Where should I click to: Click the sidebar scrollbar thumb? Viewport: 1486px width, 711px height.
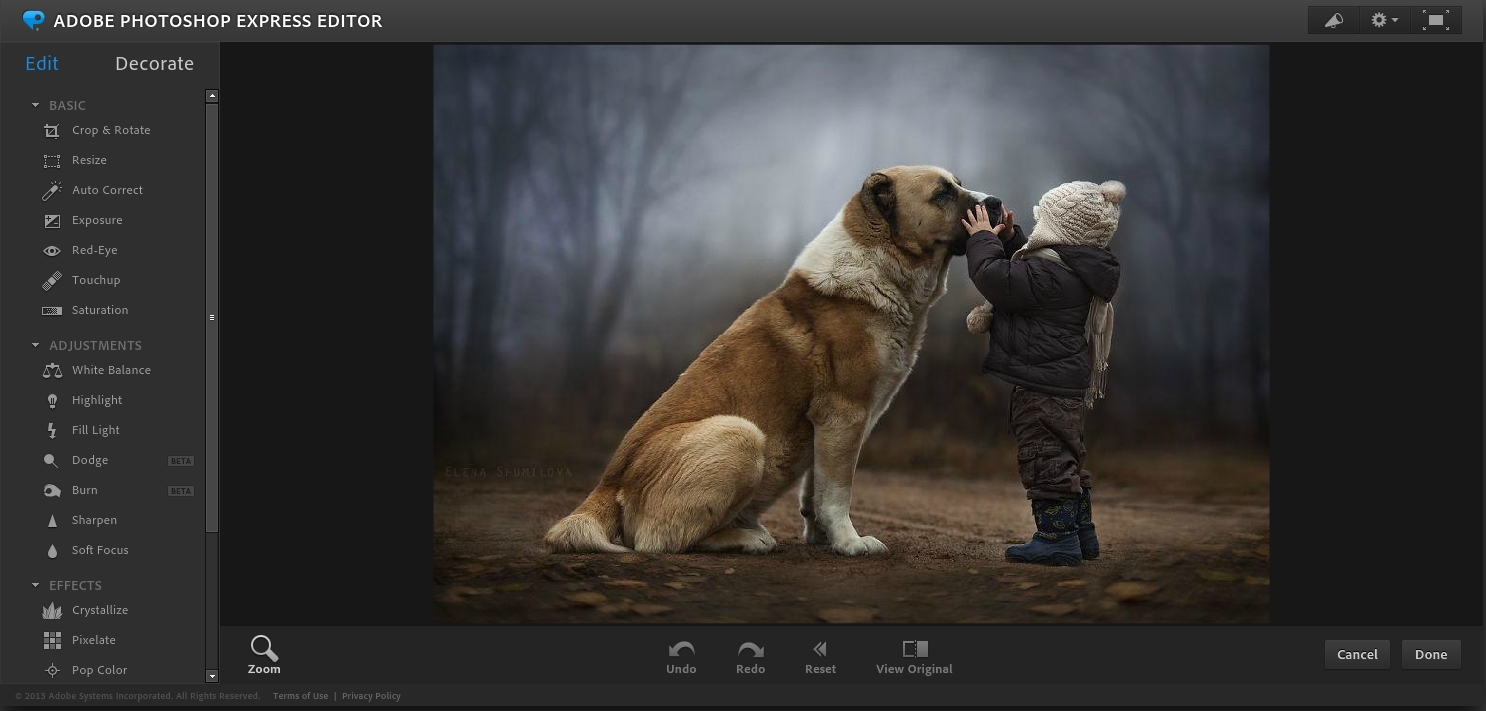(212, 317)
